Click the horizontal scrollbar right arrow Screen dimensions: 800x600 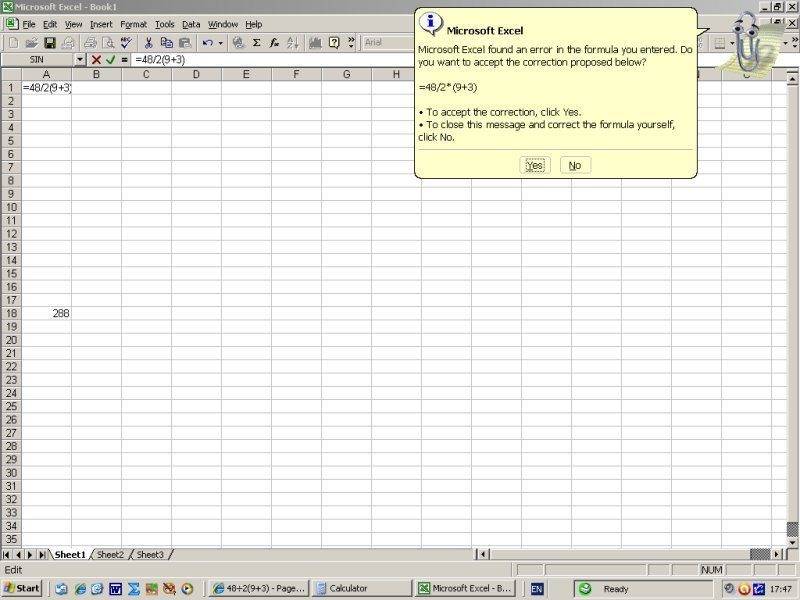tap(777, 554)
